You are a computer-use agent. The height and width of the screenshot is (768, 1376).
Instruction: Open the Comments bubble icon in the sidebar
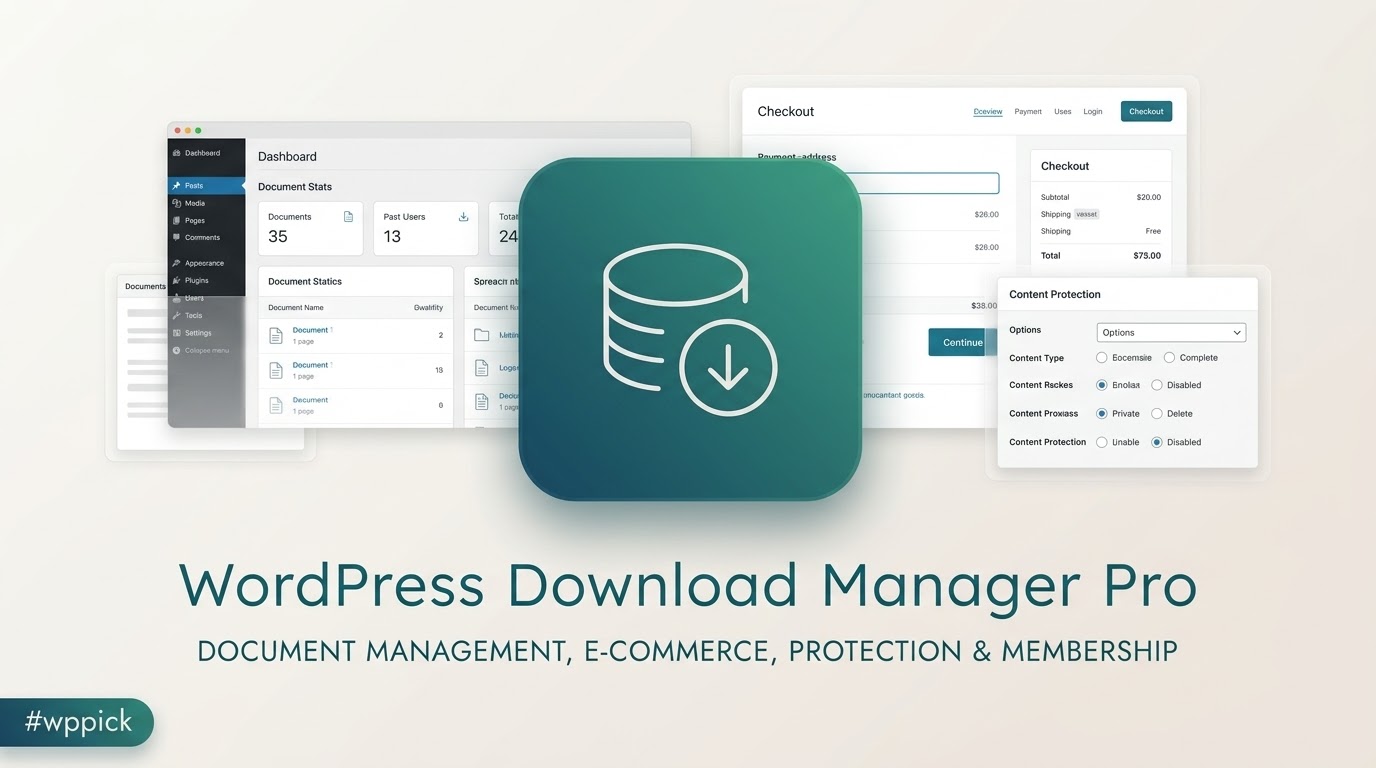[x=177, y=238]
